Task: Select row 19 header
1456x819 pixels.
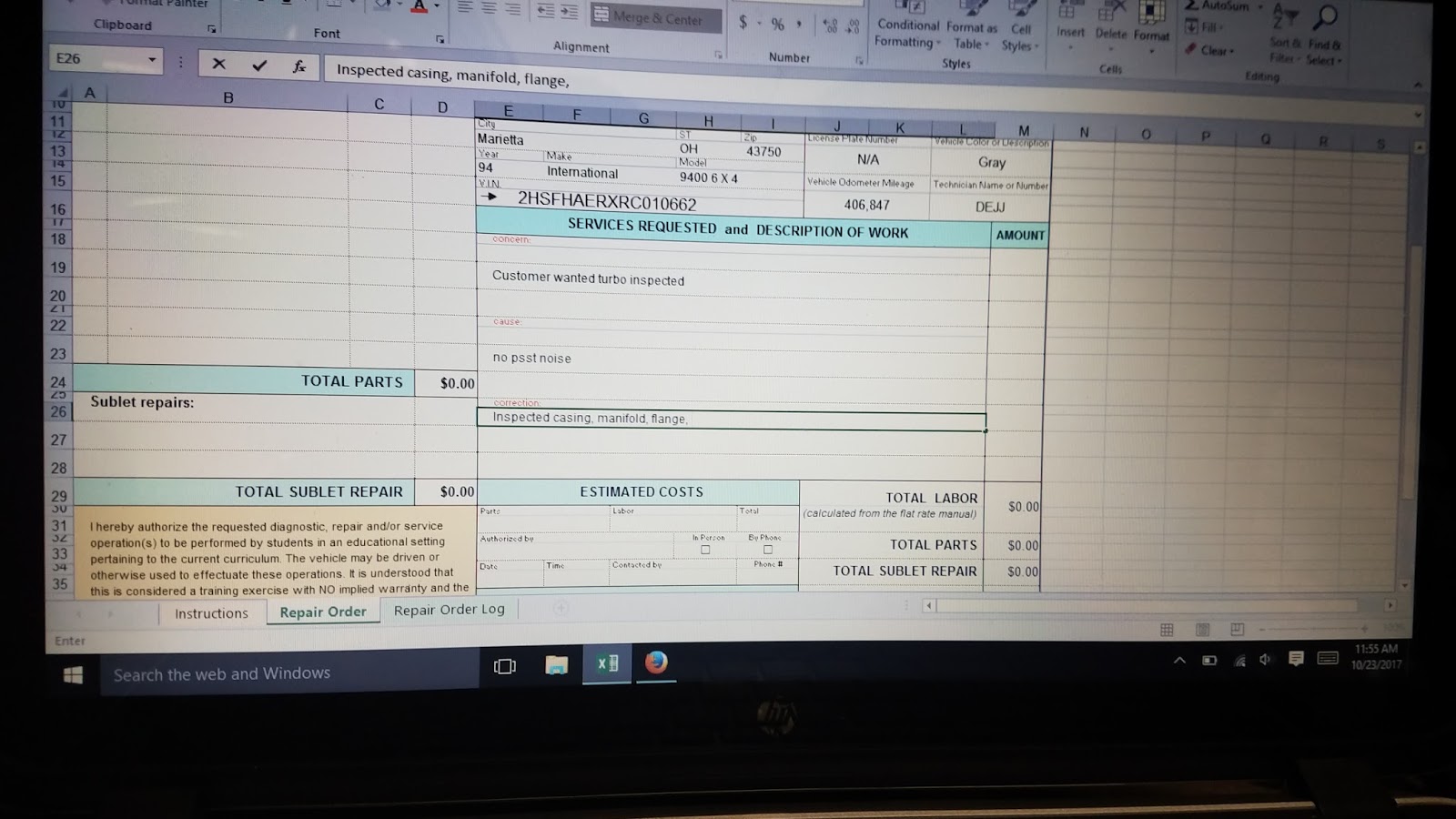Action: point(58,268)
